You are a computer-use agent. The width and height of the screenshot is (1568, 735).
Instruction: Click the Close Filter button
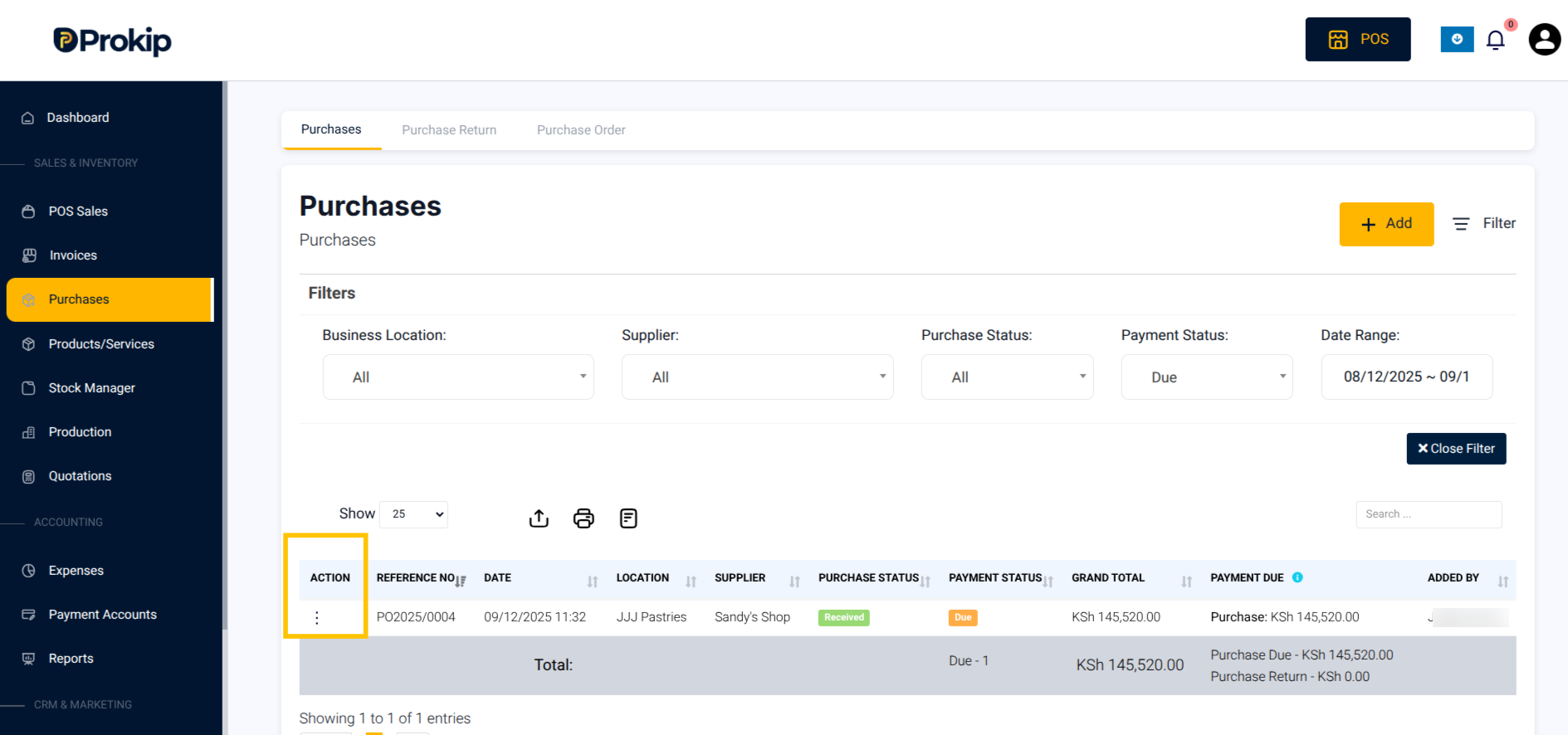[1456, 449]
